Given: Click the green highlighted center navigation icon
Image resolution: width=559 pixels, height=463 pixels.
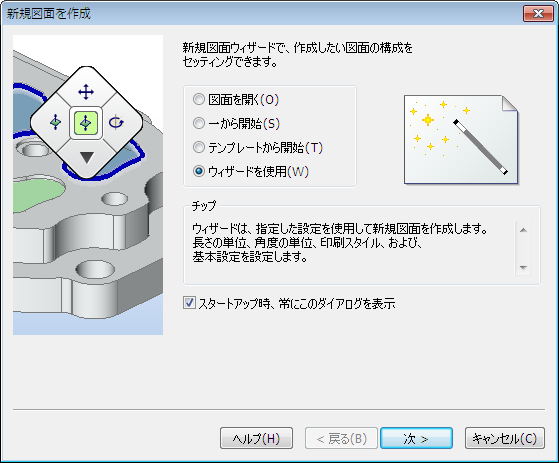Looking at the screenshot, I should pos(86,123).
